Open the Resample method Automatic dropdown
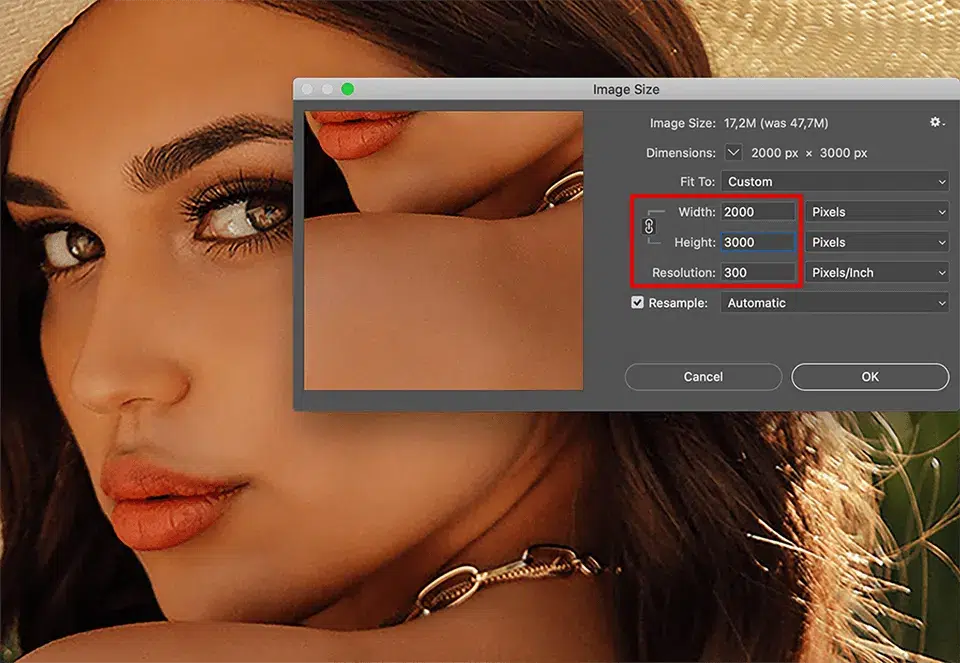Screen dimensions: 960x663 pos(834,302)
